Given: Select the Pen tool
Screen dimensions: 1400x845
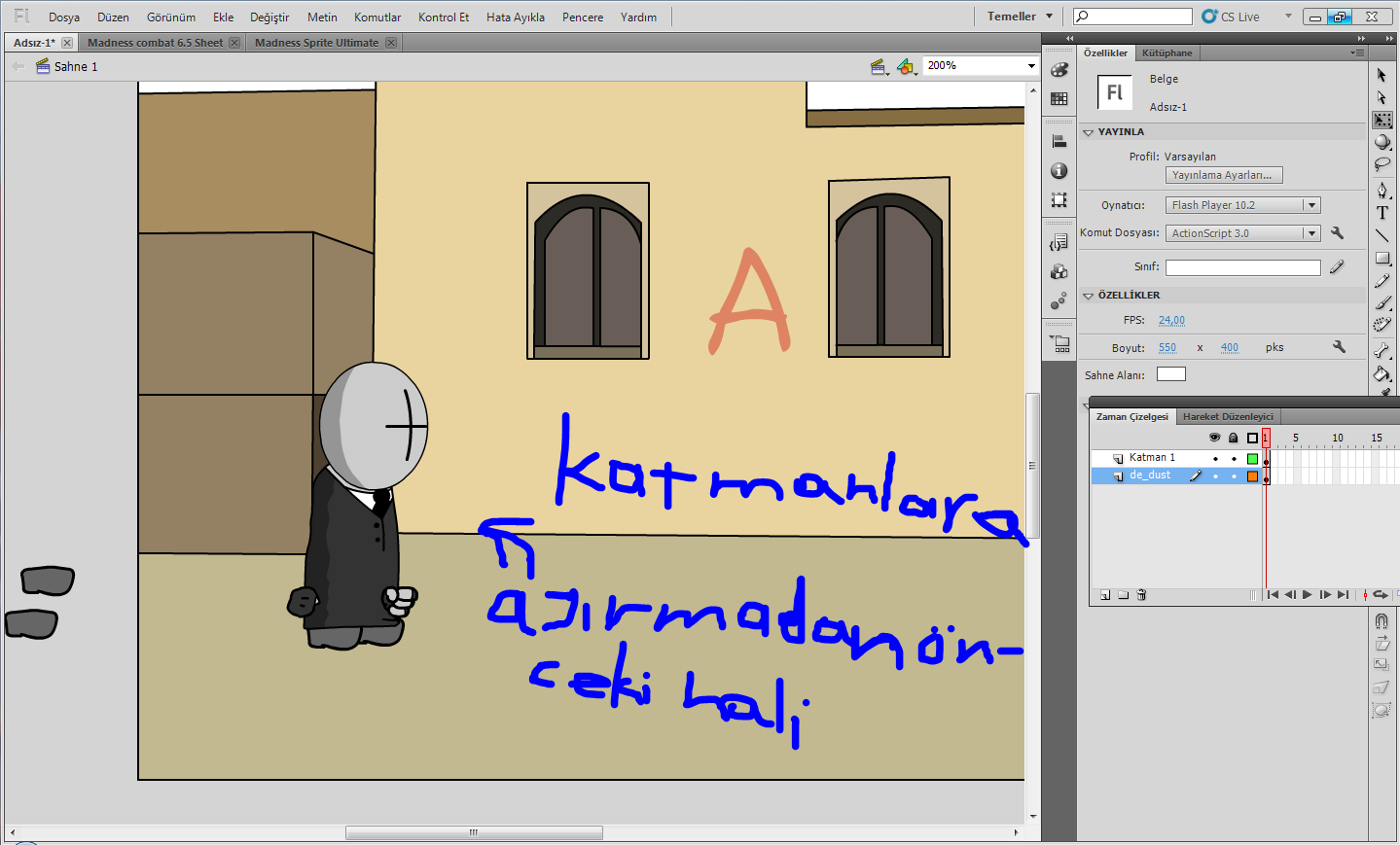Looking at the screenshot, I should point(1382,190).
